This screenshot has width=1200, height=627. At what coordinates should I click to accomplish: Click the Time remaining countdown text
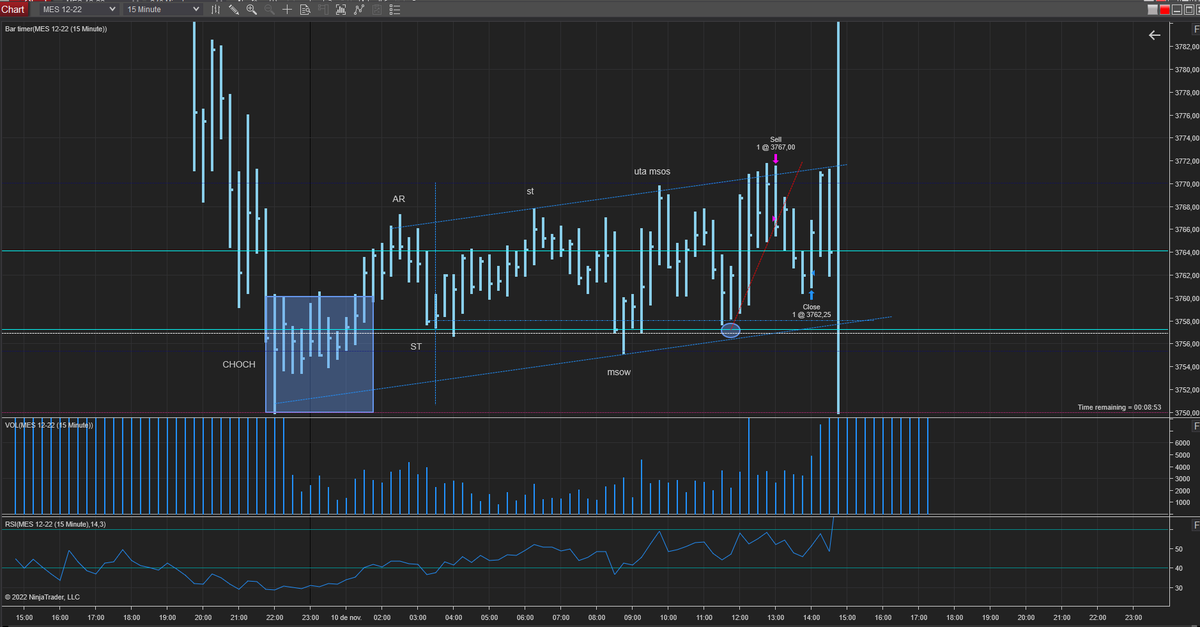(1120, 407)
